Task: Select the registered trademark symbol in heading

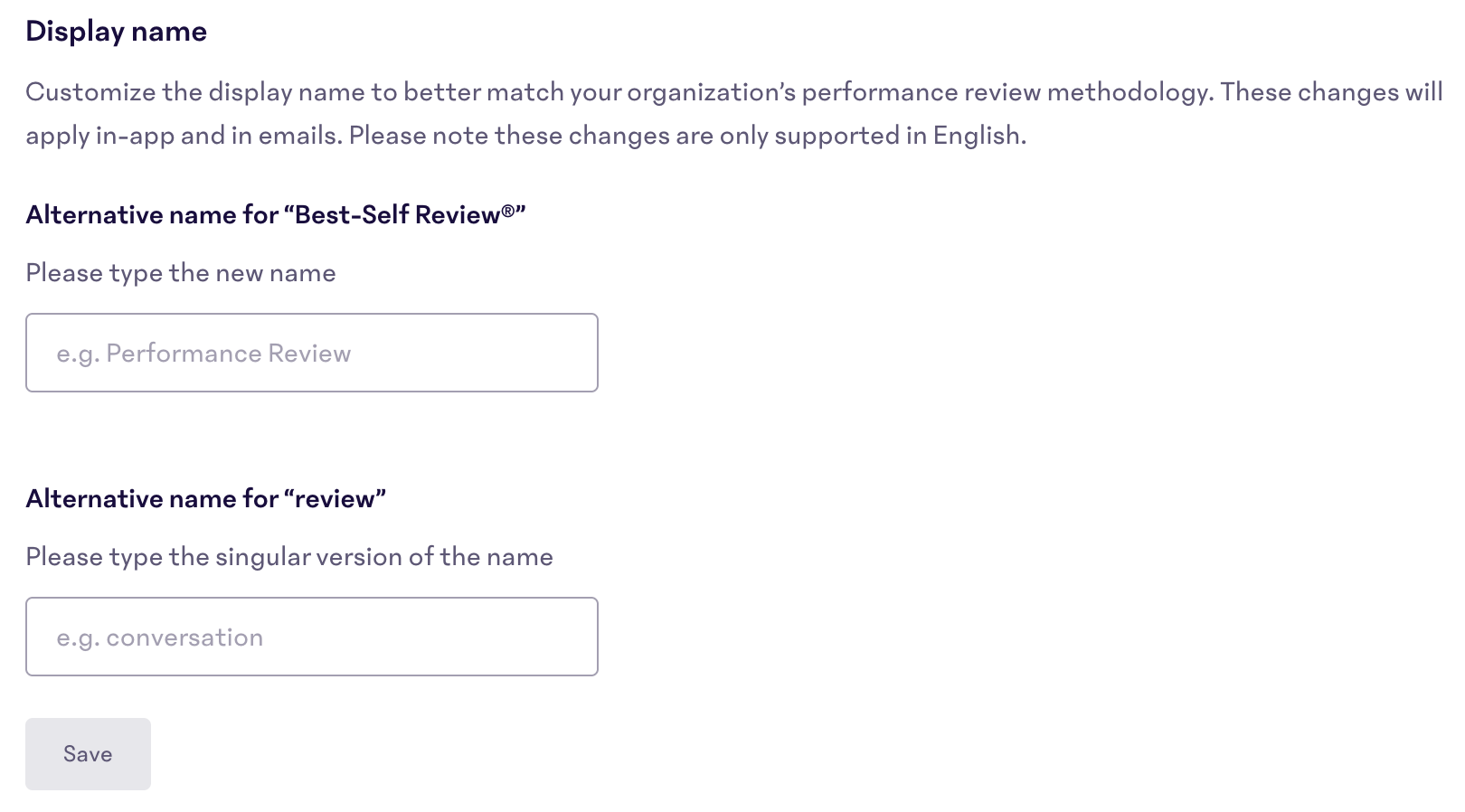Action: 506,210
